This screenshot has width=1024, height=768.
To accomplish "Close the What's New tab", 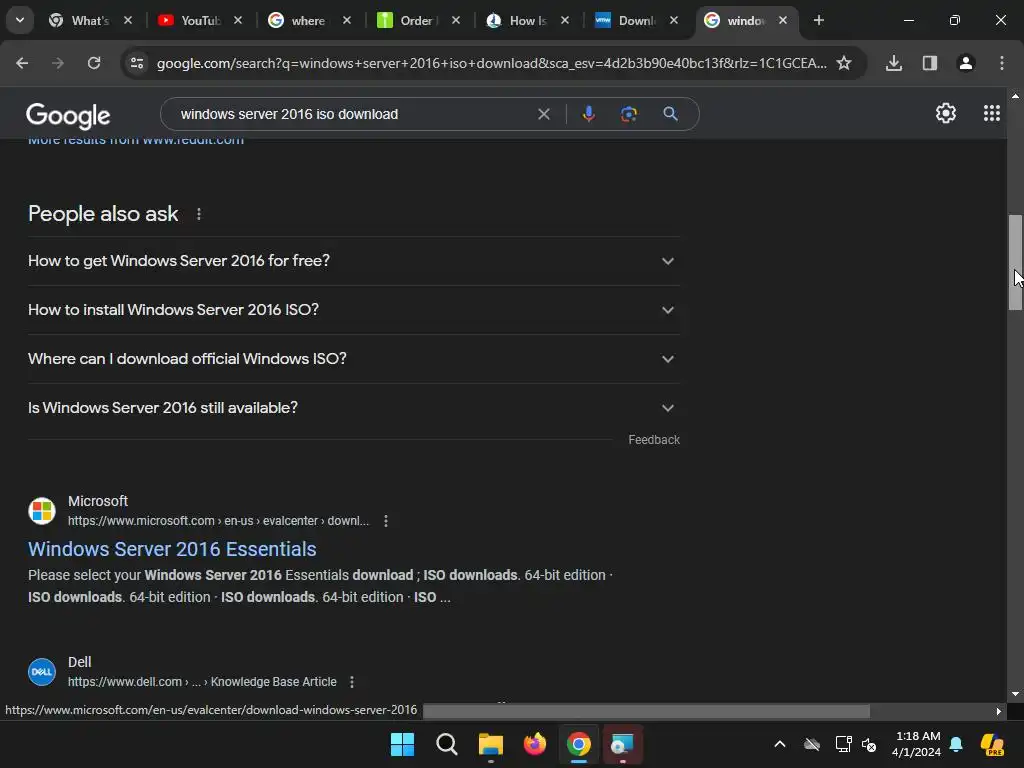I will click(128, 20).
